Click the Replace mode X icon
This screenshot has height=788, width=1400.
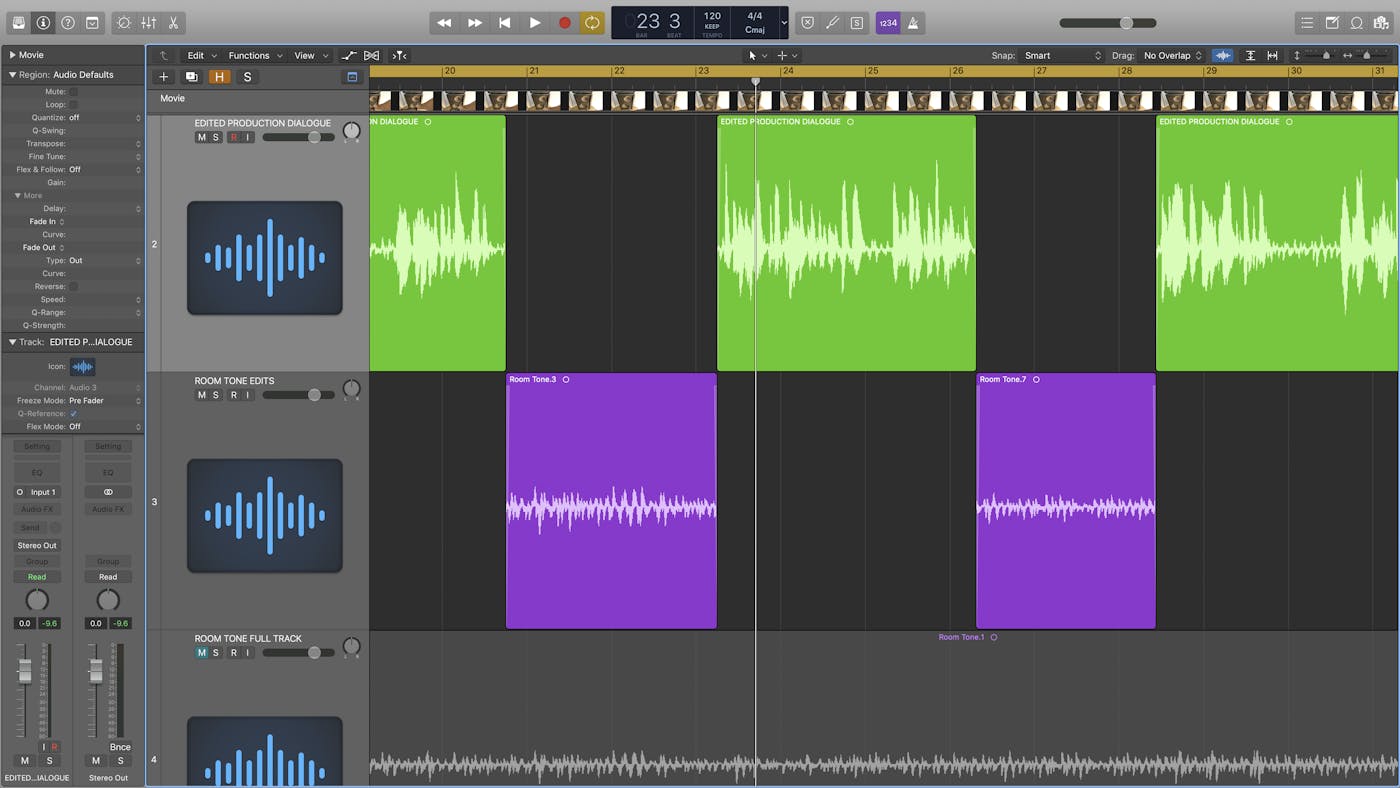808,22
